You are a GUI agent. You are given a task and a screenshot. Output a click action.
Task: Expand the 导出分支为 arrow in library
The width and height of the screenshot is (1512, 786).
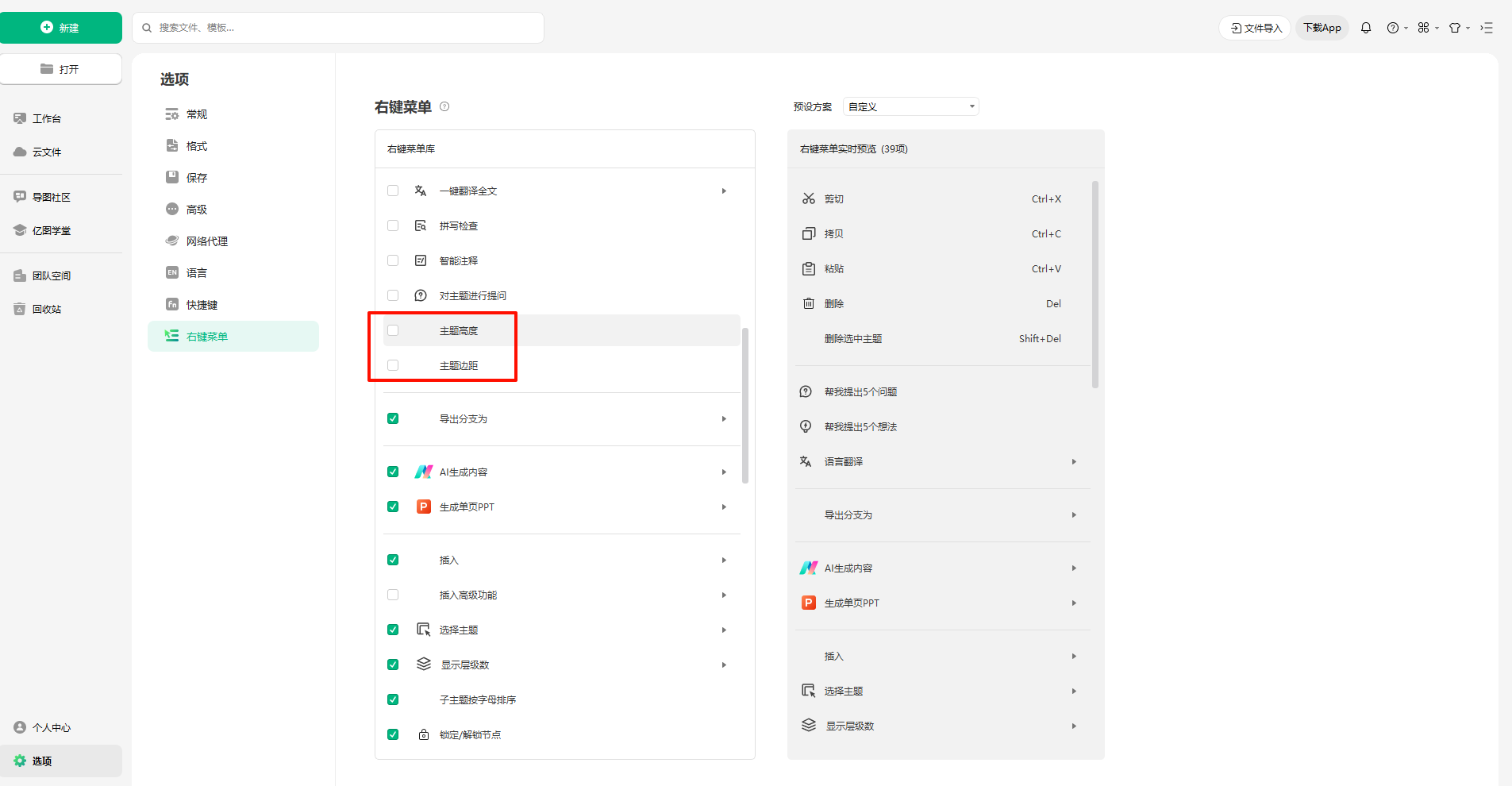(724, 418)
